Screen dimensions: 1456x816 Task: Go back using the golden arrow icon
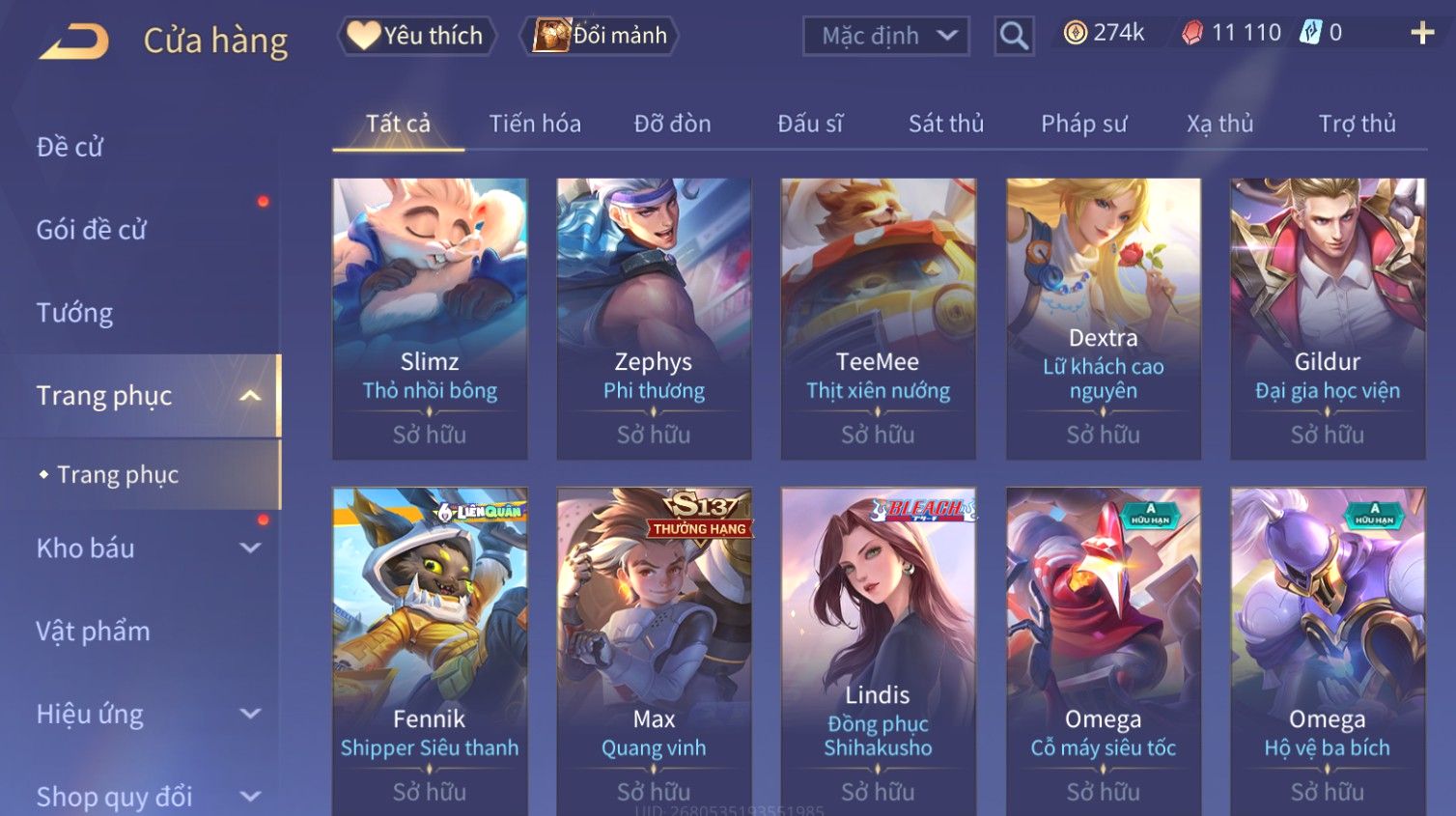tap(73, 41)
